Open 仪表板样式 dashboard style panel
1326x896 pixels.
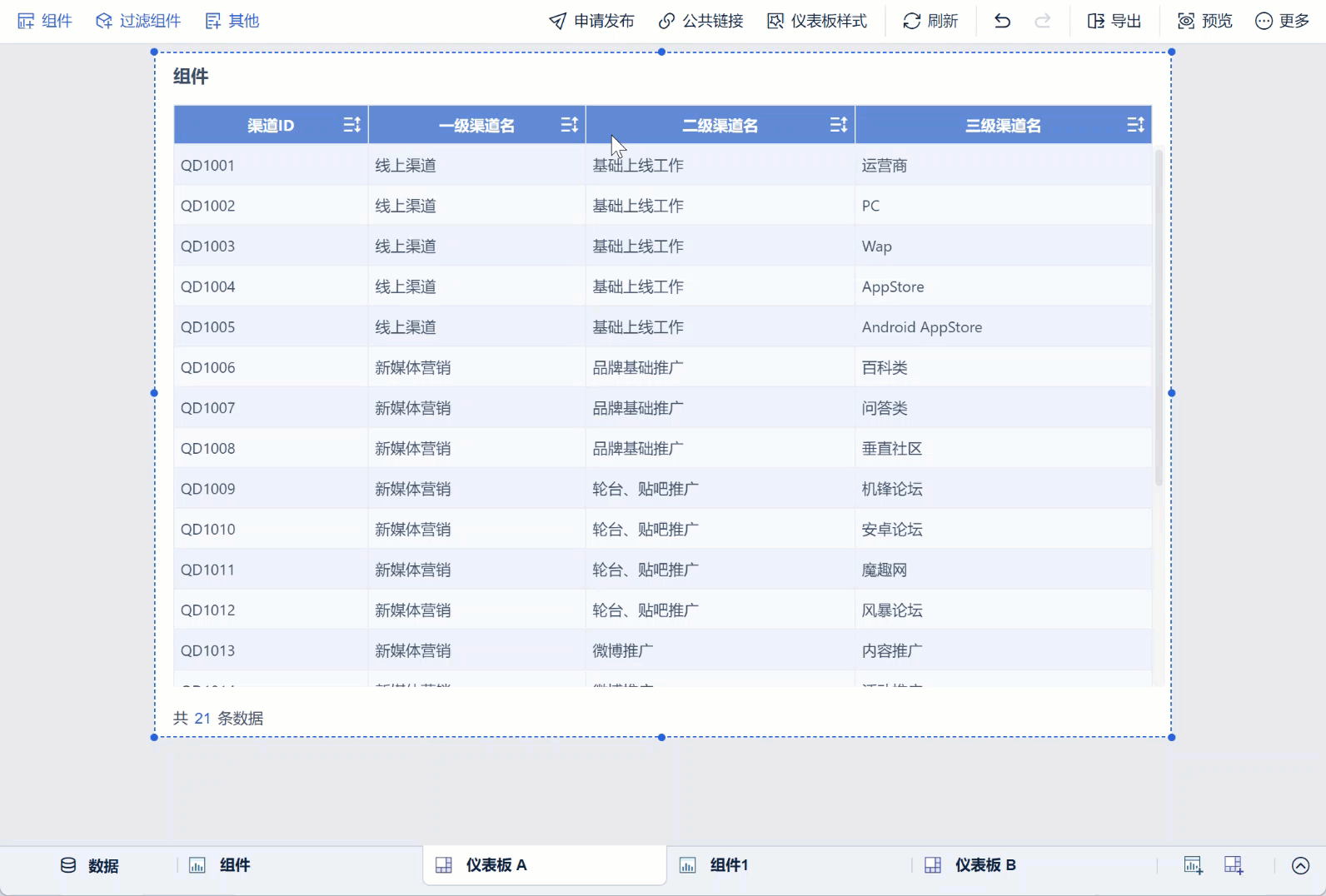[817, 21]
